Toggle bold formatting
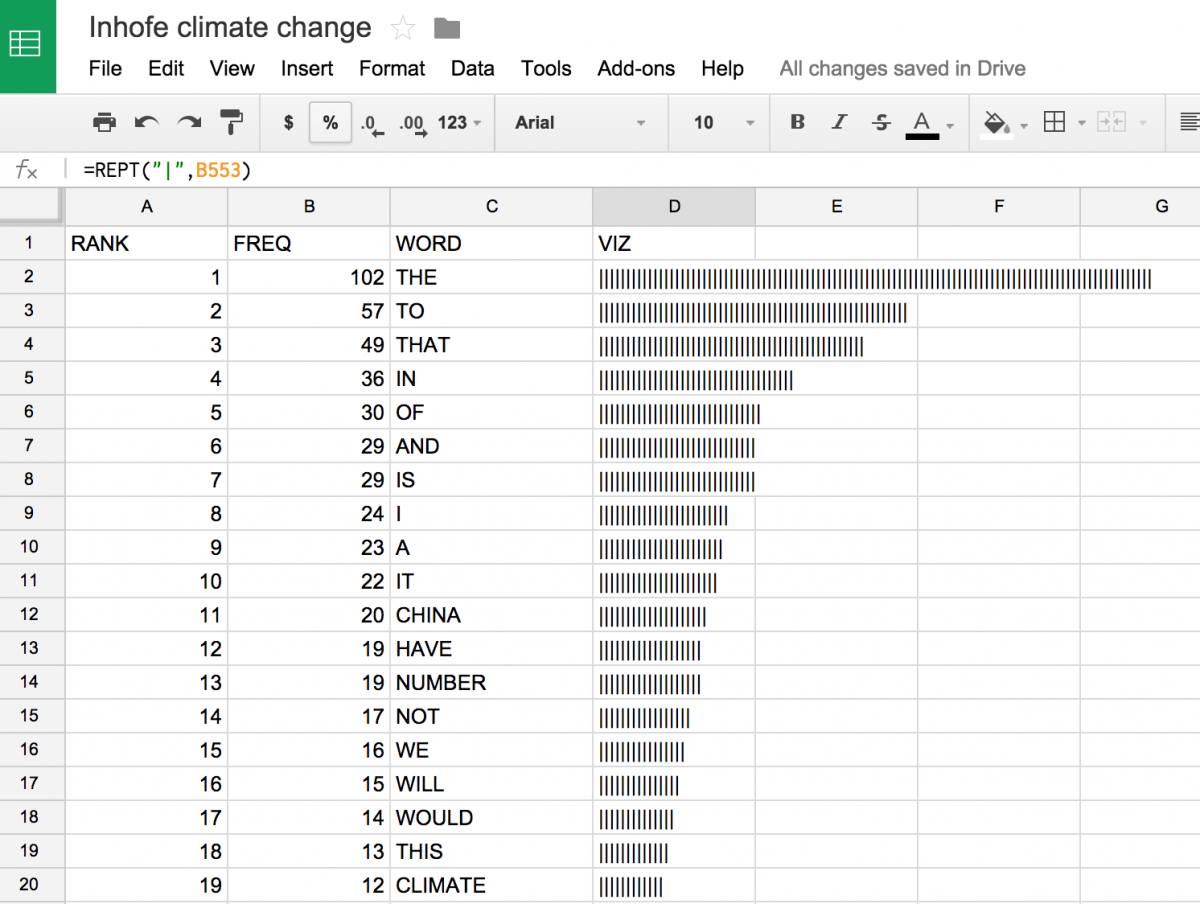1200x904 pixels. 797,122
